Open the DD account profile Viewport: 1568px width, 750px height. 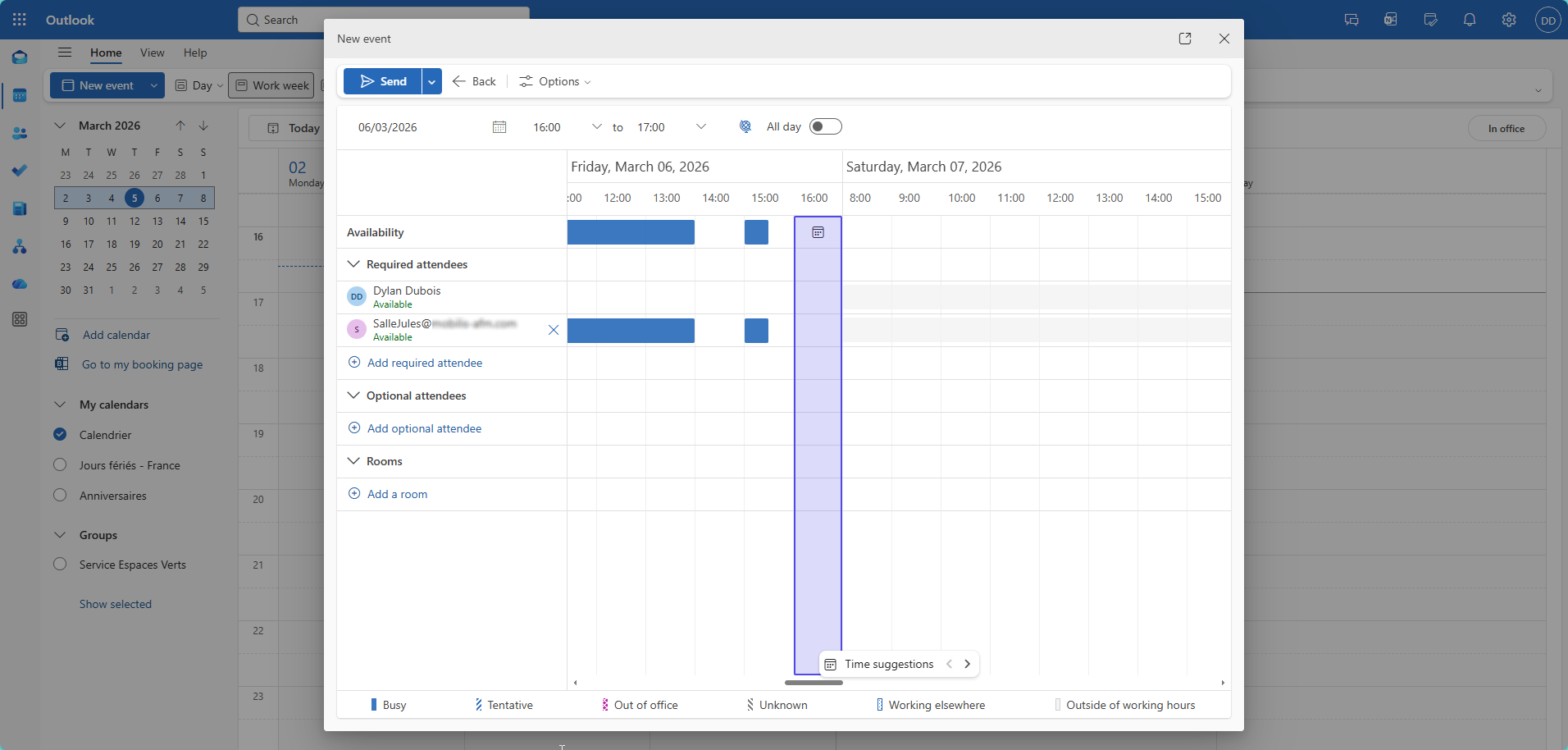(x=1547, y=20)
